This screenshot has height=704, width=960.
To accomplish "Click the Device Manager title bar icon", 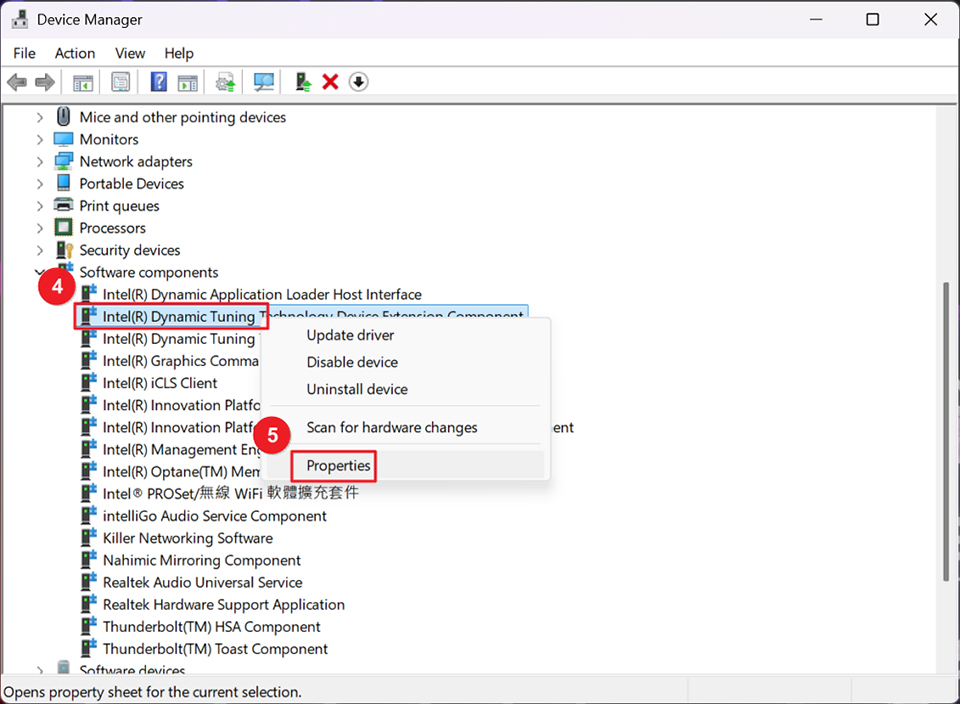I will pos(20,20).
